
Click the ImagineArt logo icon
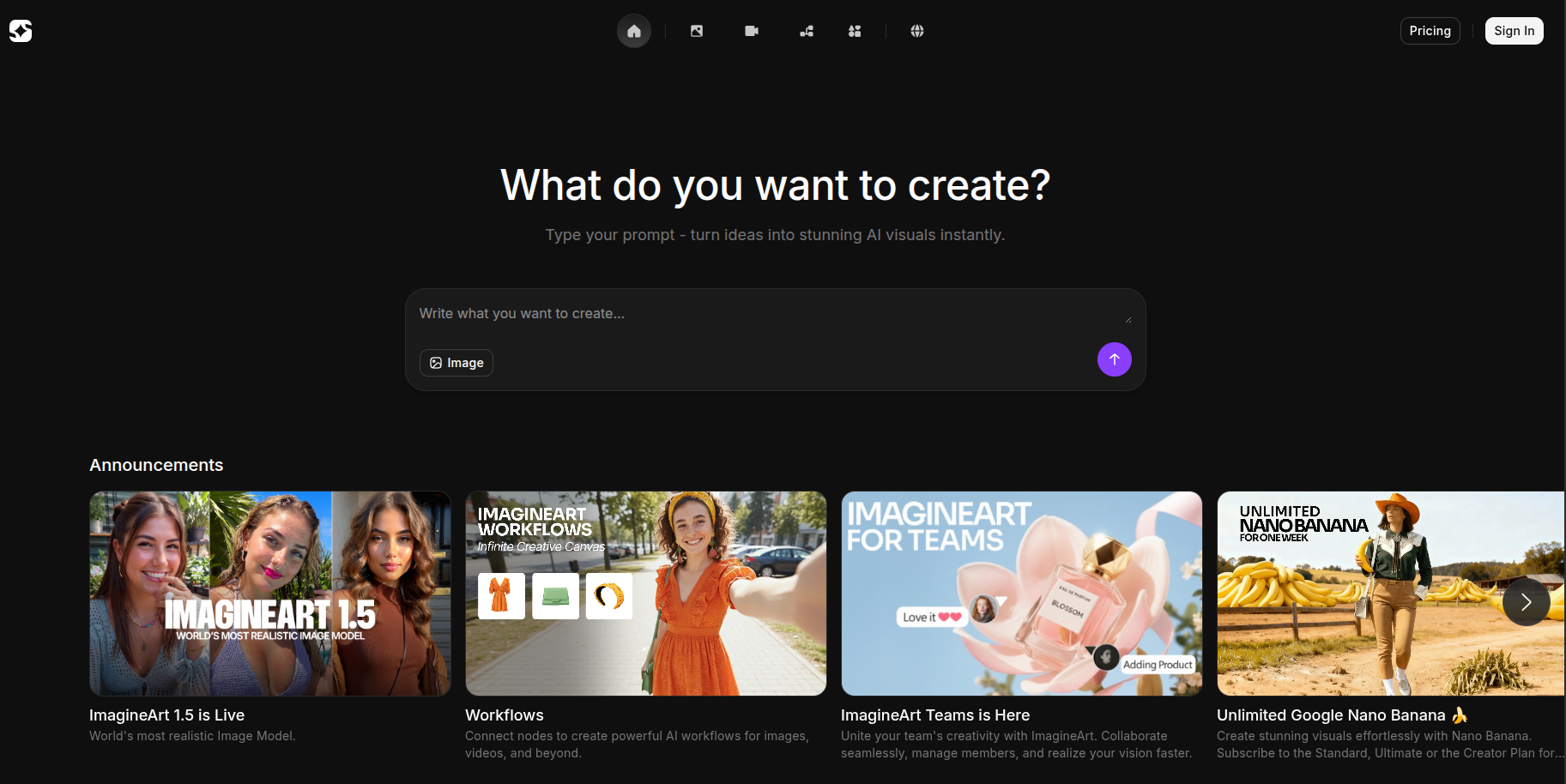point(21,31)
